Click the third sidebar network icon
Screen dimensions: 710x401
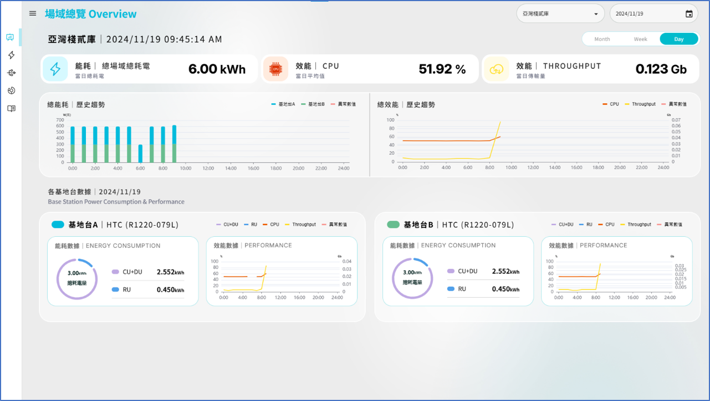pyautogui.click(x=11, y=73)
